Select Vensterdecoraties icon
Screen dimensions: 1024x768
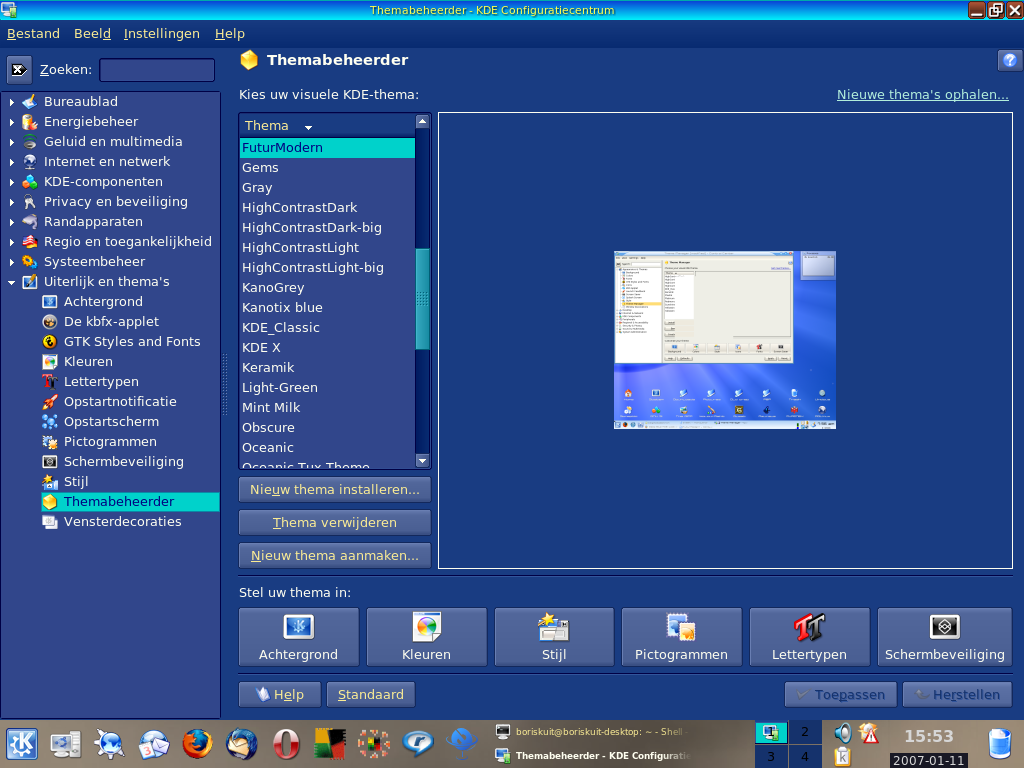(x=50, y=522)
